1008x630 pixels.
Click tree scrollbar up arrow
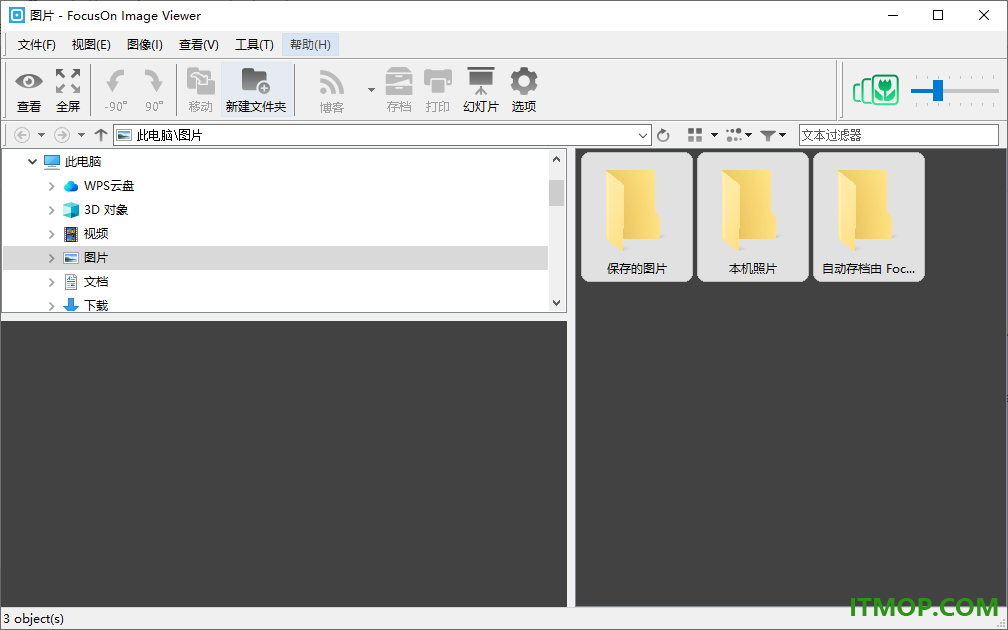pyautogui.click(x=557, y=159)
